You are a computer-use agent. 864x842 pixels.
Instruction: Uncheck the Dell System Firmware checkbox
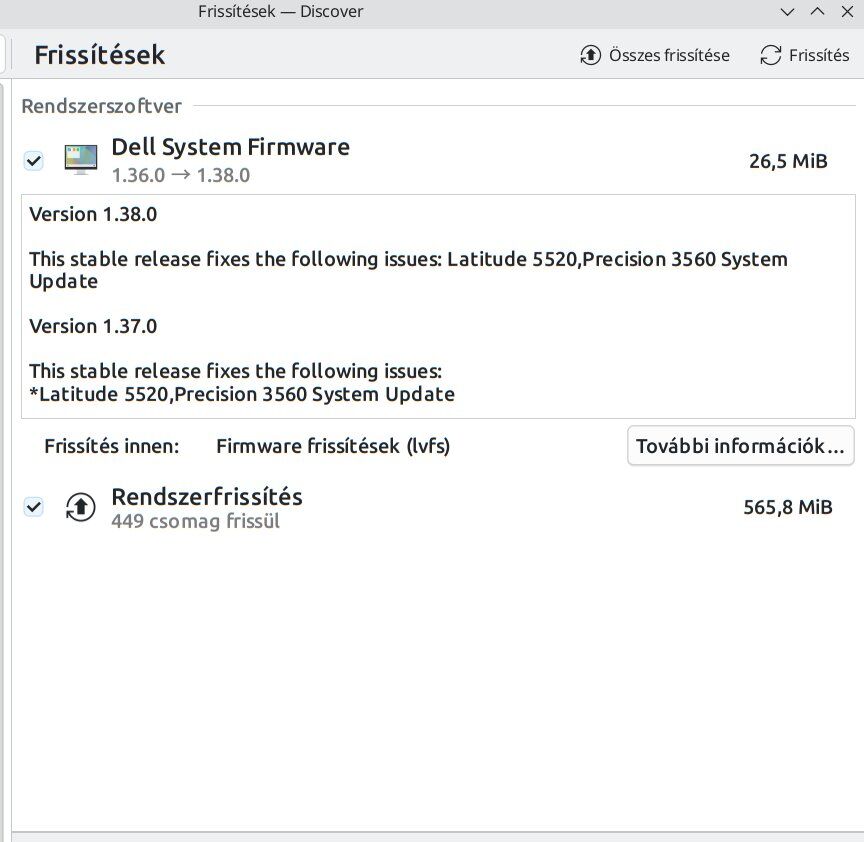coord(34,161)
